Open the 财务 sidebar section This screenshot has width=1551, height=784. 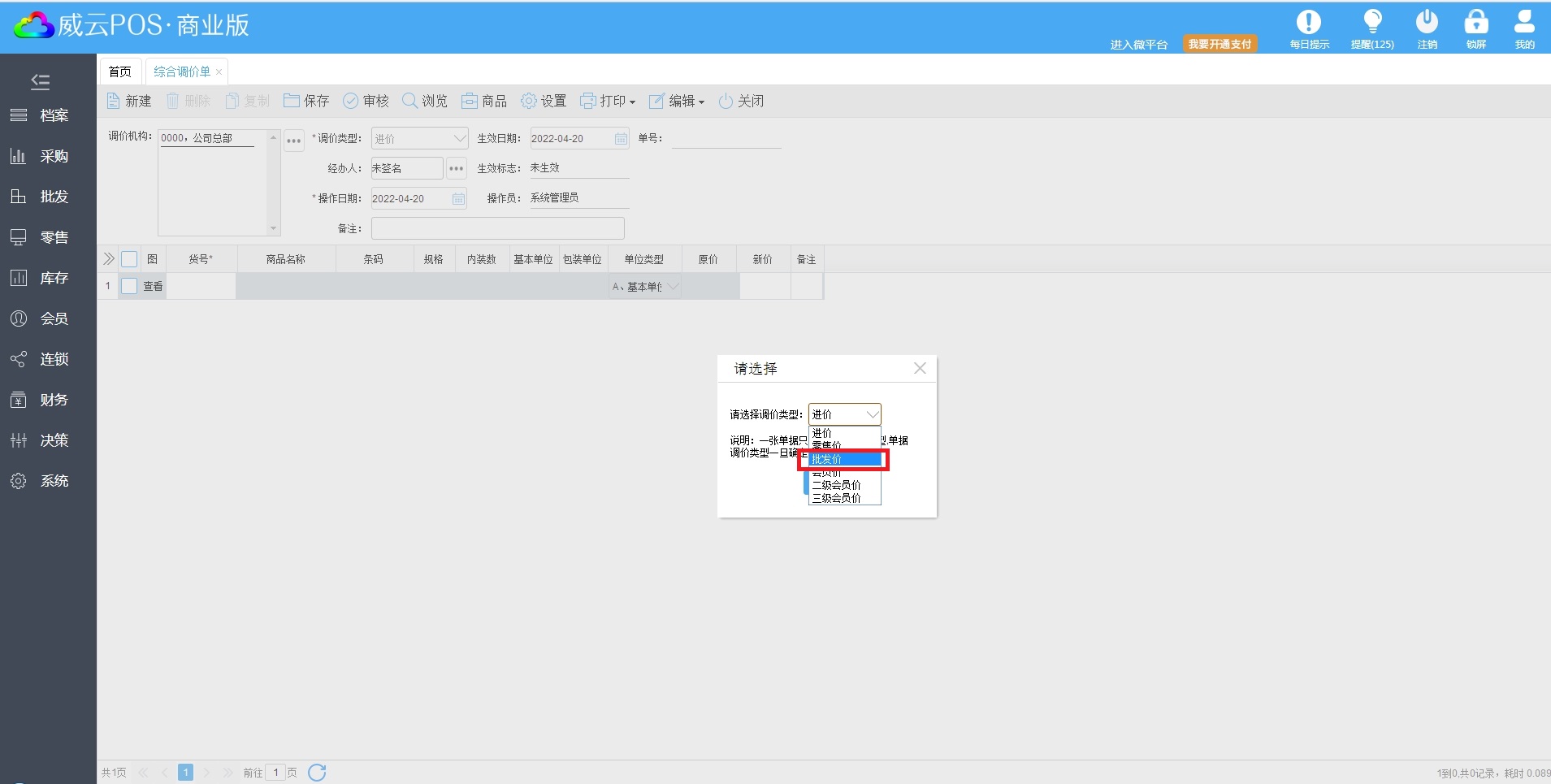click(48, 400)
